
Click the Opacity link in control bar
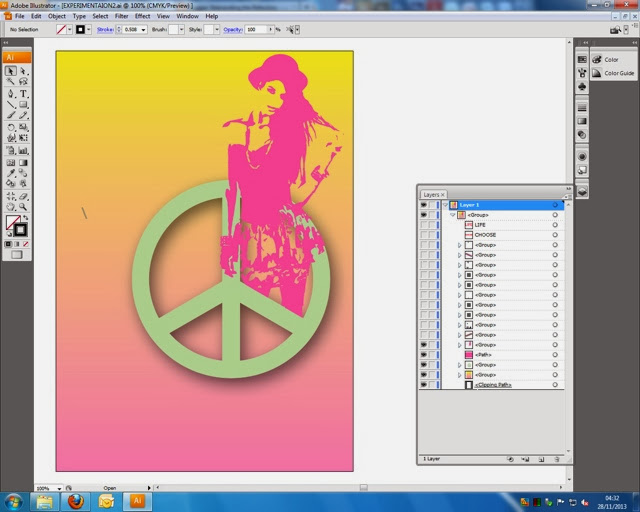233,30
